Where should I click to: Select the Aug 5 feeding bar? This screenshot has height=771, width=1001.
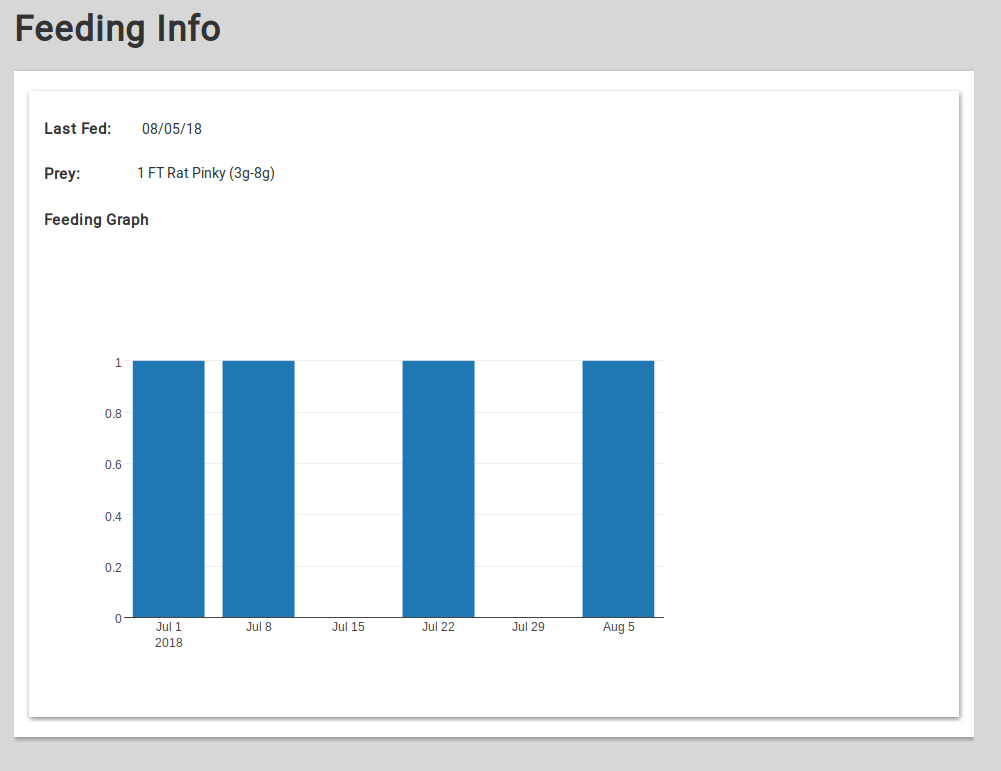click(x=618, y=487)
